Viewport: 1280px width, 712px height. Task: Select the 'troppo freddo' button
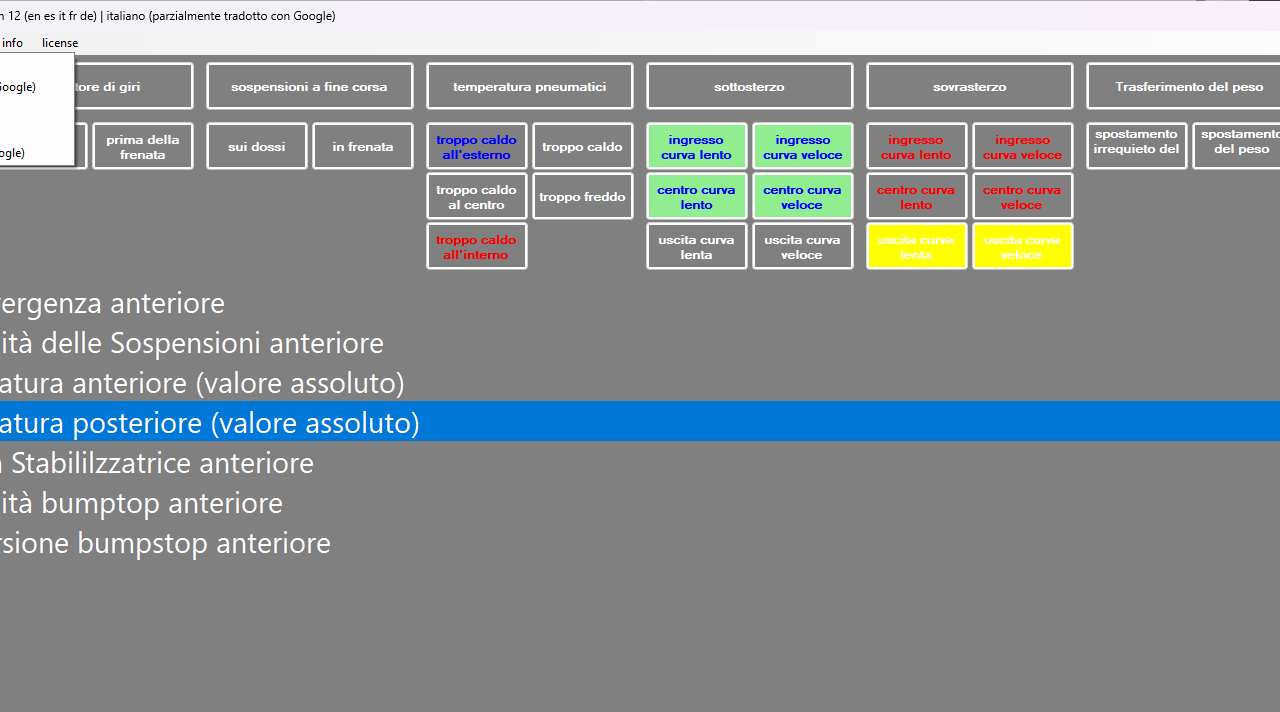point(583,197)
